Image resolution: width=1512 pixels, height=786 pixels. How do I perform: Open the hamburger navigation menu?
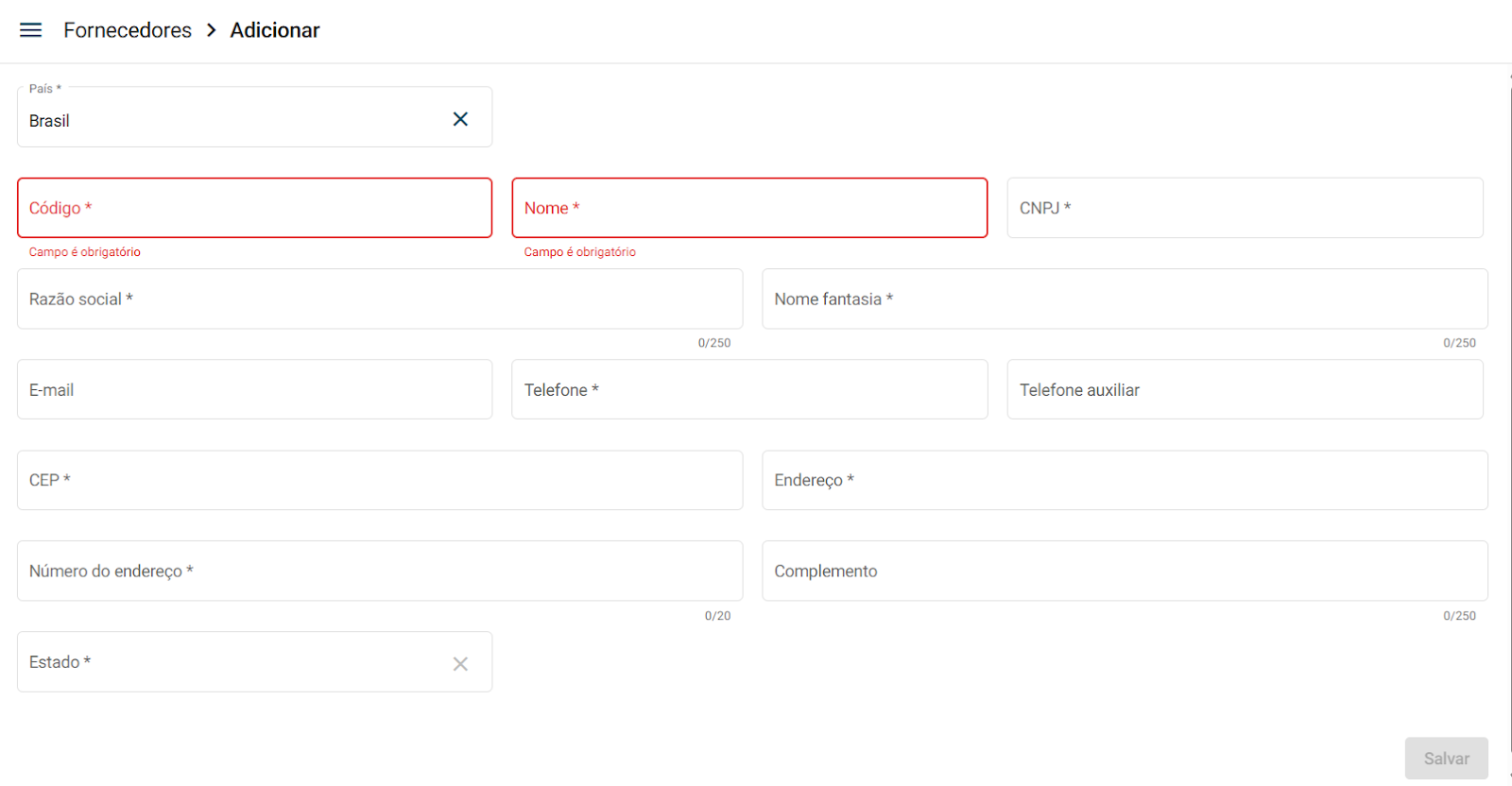tap(31, 30)
